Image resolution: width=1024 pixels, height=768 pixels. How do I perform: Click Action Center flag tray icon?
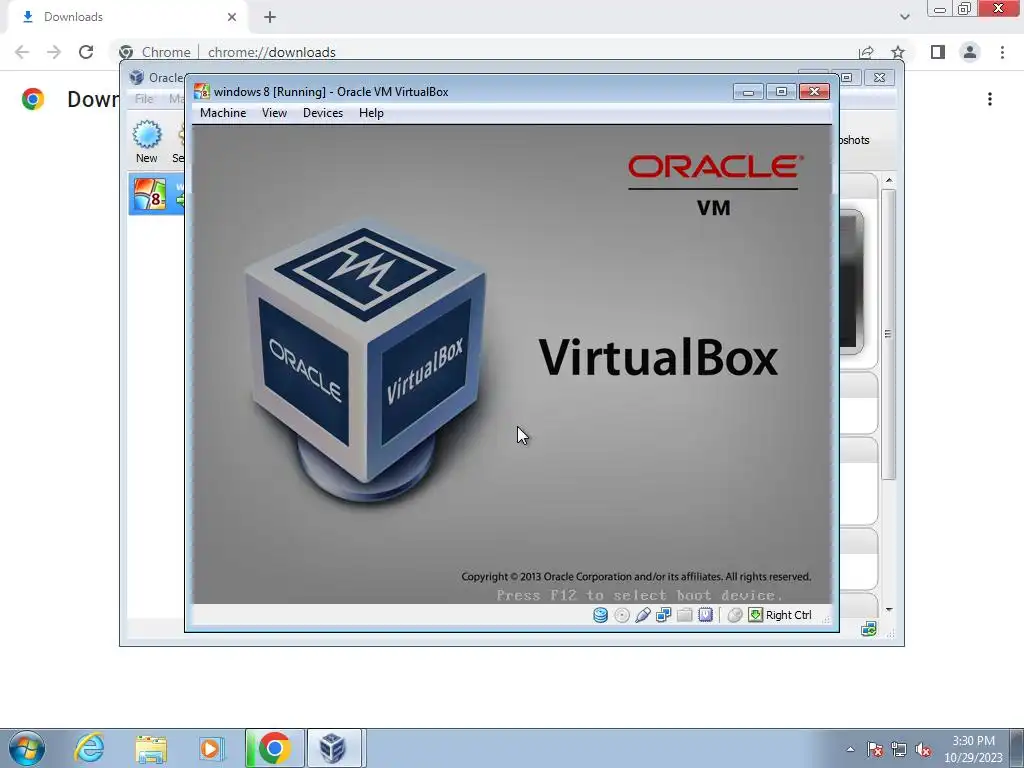pyautogui.click(x=875, y=749)
